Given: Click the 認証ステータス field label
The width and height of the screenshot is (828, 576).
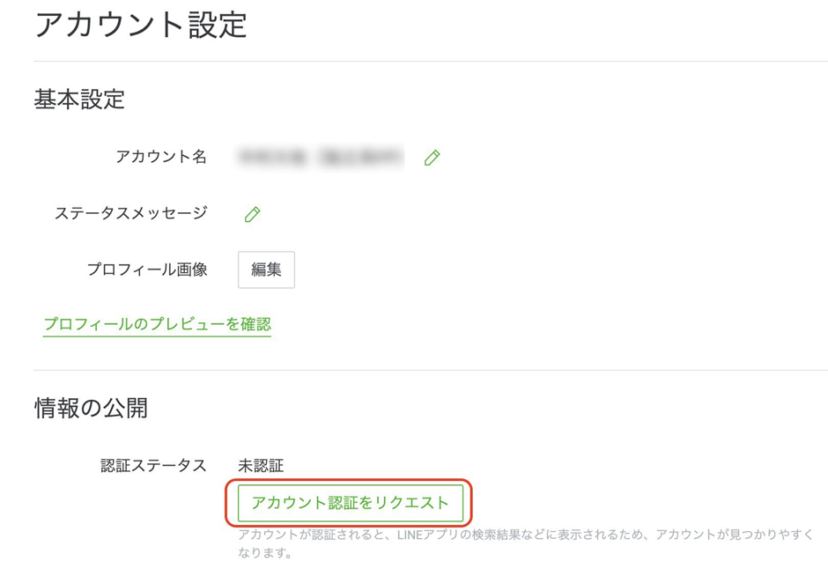Looking at the screenshot, I should pos(153,465).
